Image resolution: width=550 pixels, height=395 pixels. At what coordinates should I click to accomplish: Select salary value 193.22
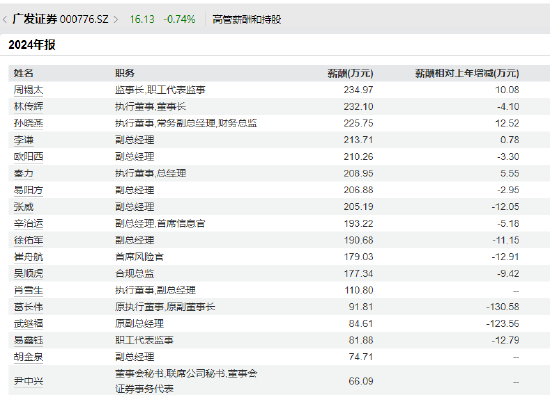[358, 223]
